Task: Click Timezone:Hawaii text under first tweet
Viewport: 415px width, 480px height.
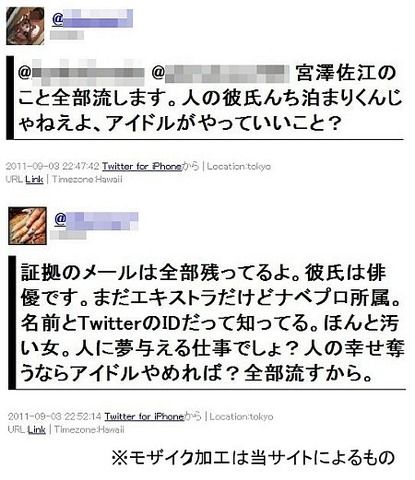Action: tap(87, 179)
